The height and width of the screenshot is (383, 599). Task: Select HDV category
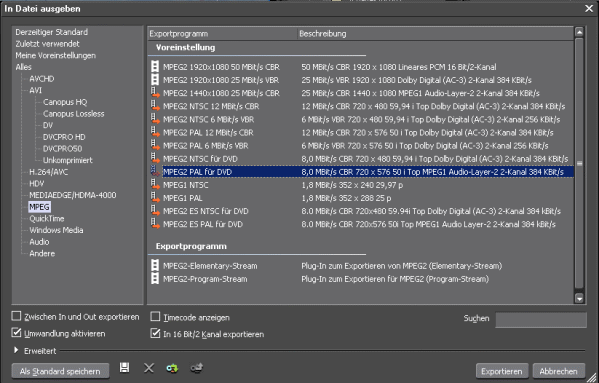coord(37,184)
